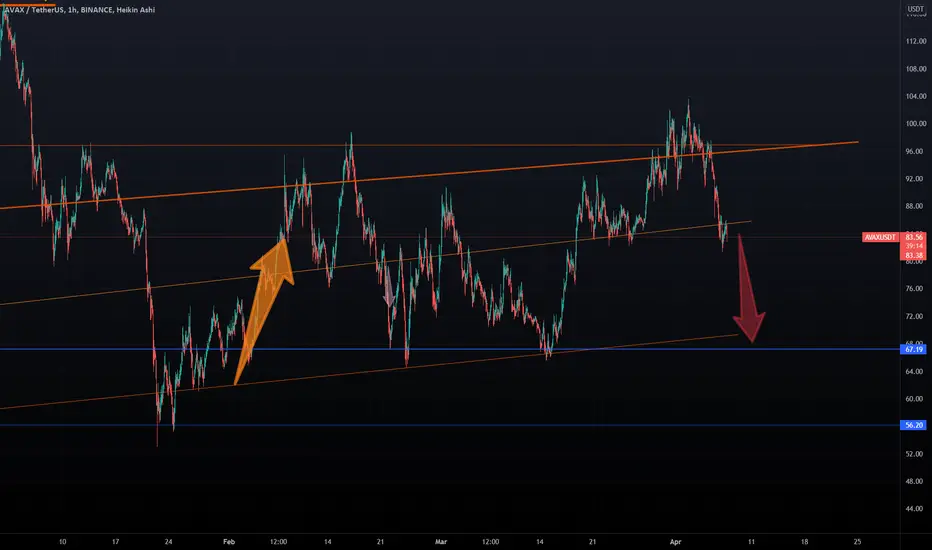932x550 pixels.
Task: Click the 76.00 price axis label
Action: tap(914, 289)
